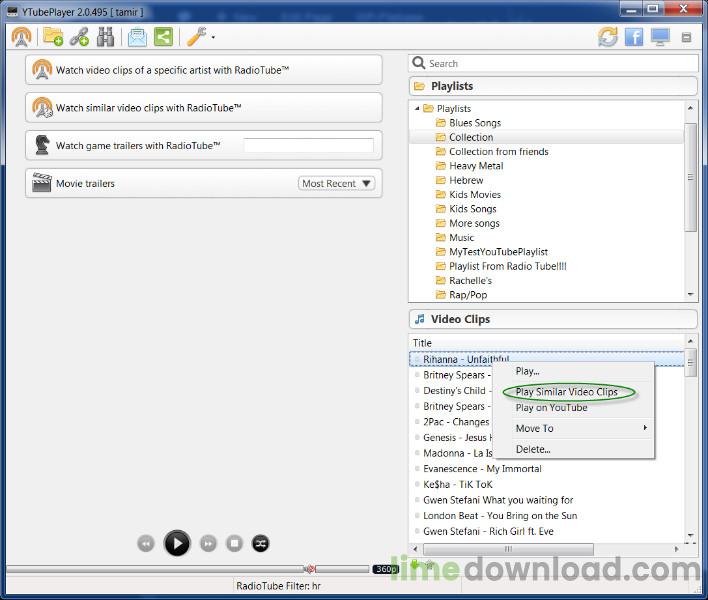
Task: Click the refresh icon in the toolbar
Action: [x=608, y=37]
